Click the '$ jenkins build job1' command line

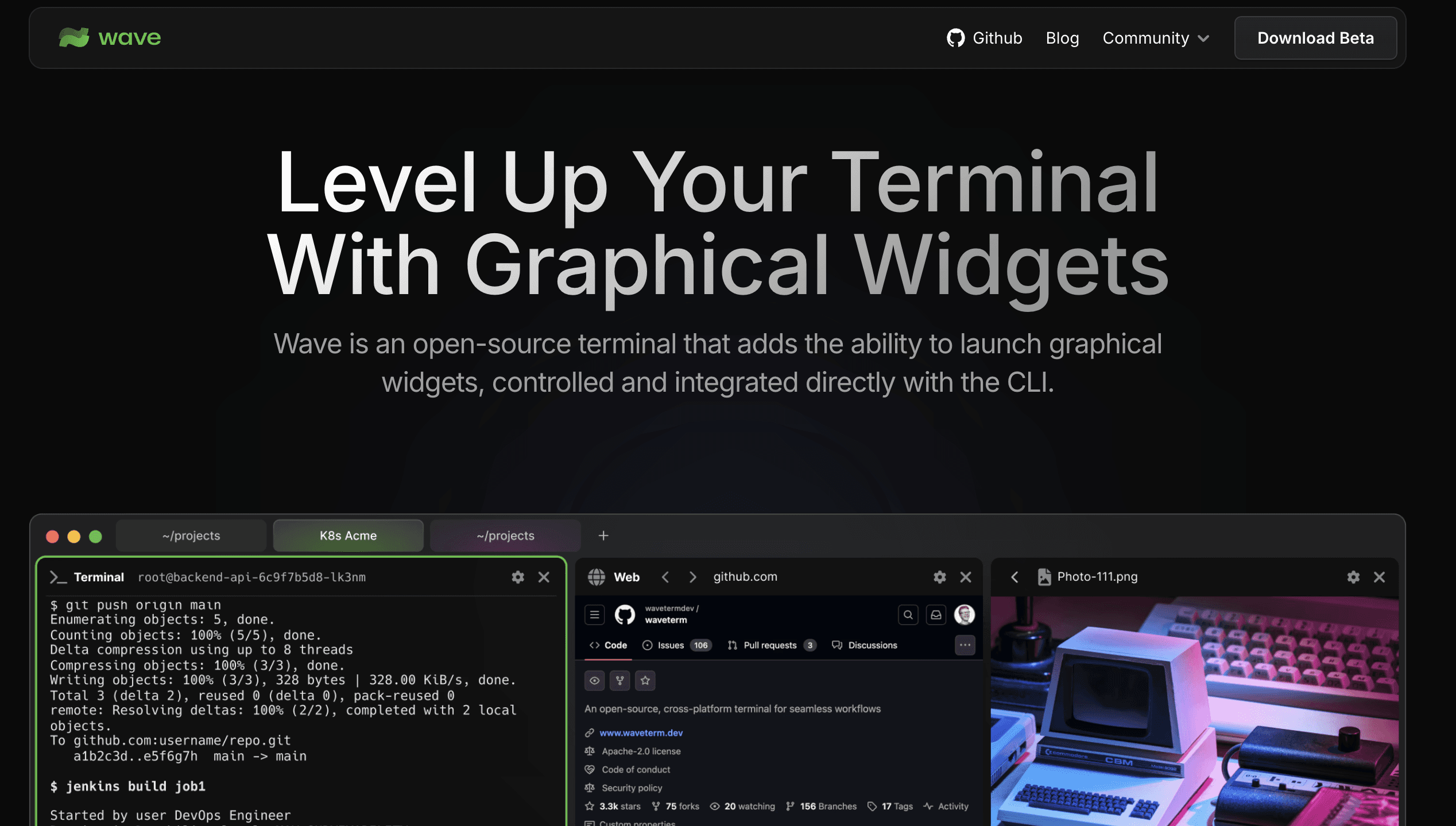coord(127,786)
